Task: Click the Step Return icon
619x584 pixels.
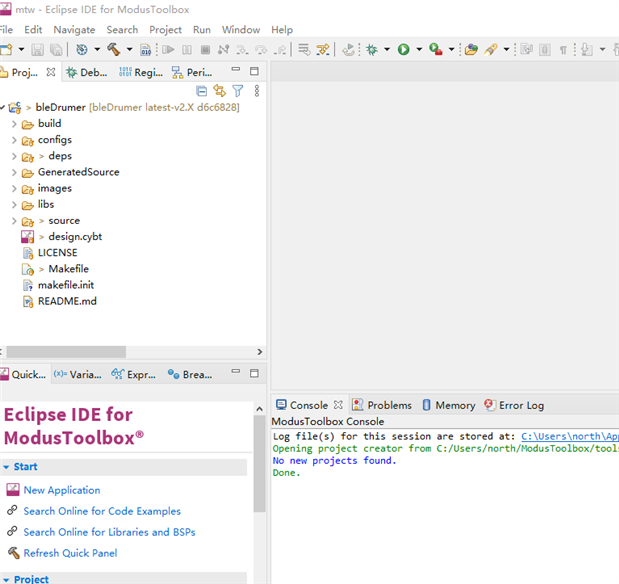Action: tap(280, 50)
